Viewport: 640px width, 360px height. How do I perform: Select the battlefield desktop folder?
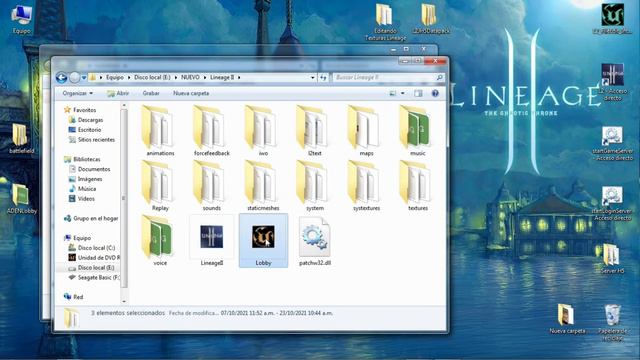(21, 139)
